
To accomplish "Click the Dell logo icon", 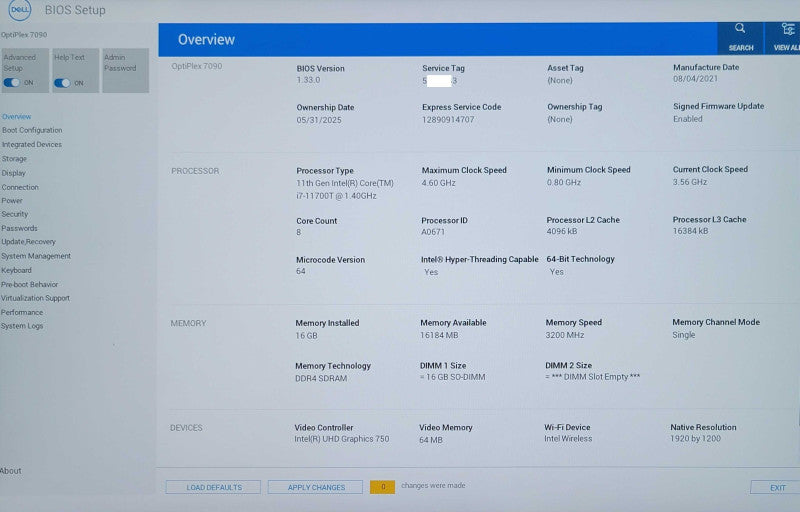I will coord(20,9).
